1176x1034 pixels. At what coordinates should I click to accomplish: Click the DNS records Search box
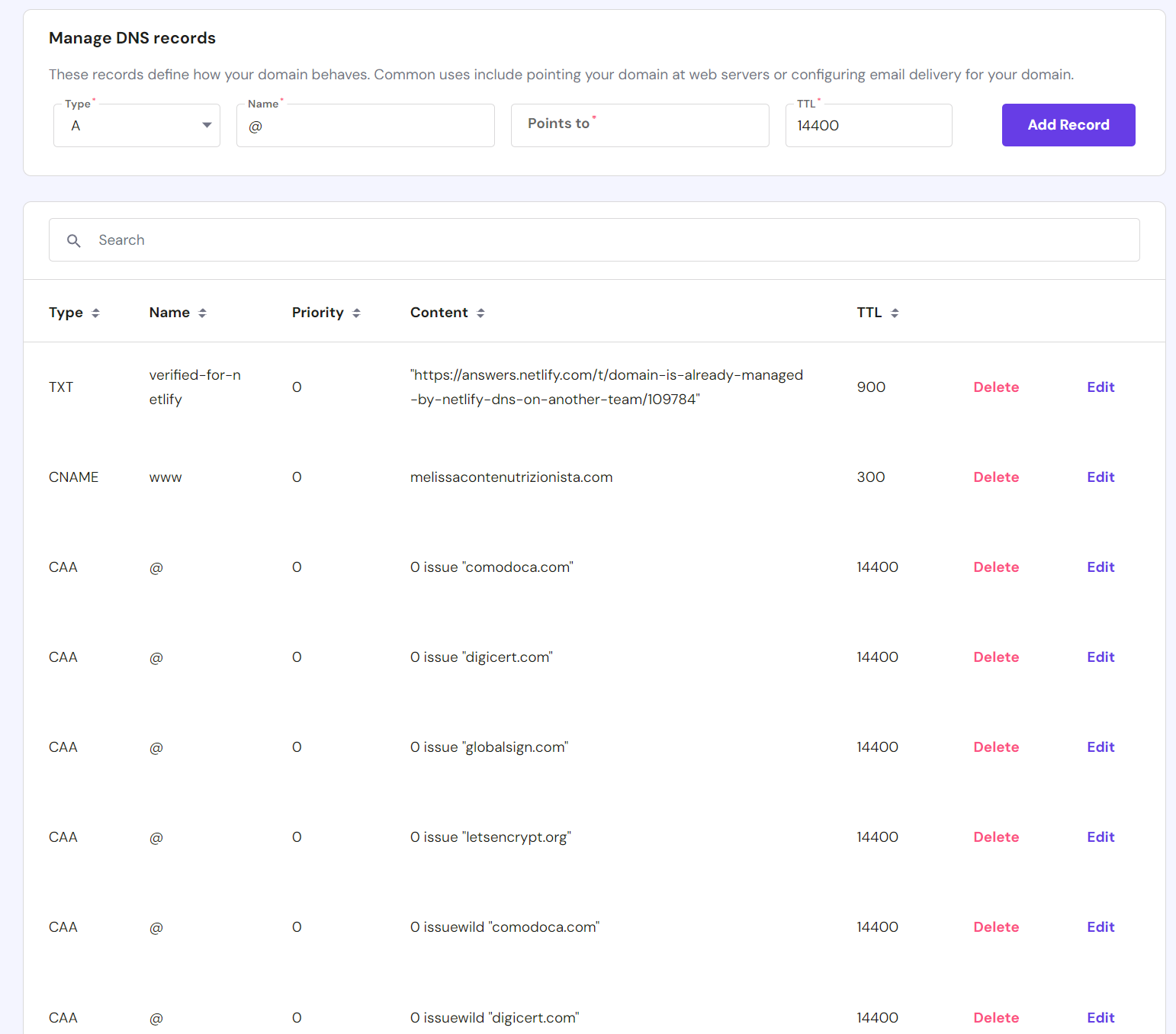[595, 240]
